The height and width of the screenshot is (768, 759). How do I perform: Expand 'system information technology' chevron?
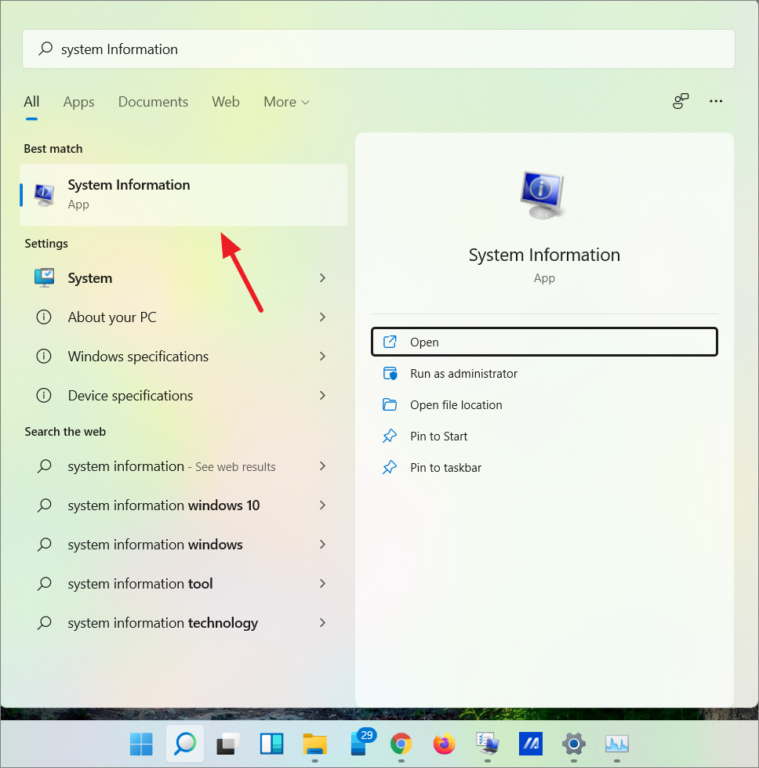pos(322,623)
